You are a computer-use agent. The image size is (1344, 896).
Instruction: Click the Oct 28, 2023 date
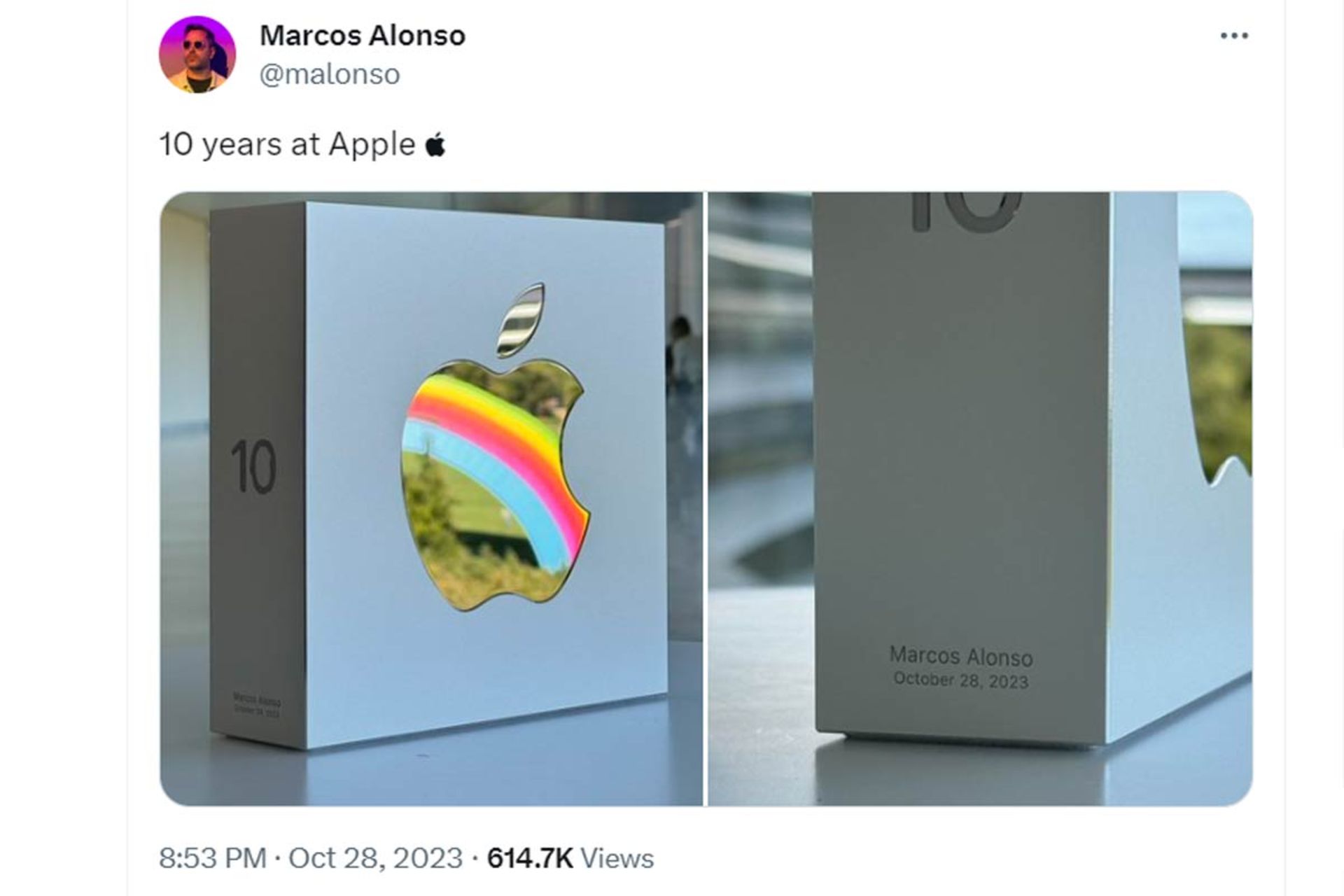(375, 857)
